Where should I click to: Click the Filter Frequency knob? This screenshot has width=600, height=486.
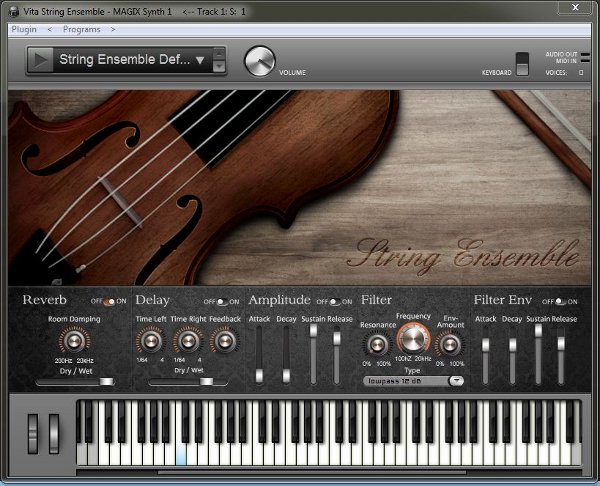point(413,338)
